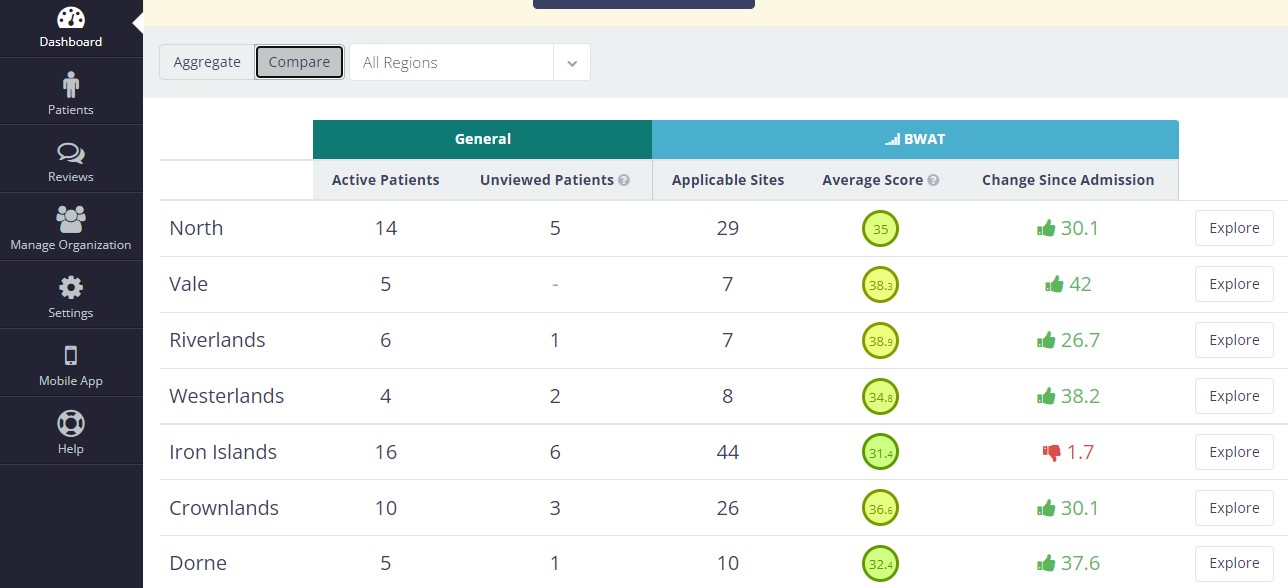1288x588 pixels.
Task: Explore the Iron Islands region
Action: click(1234, 452)
